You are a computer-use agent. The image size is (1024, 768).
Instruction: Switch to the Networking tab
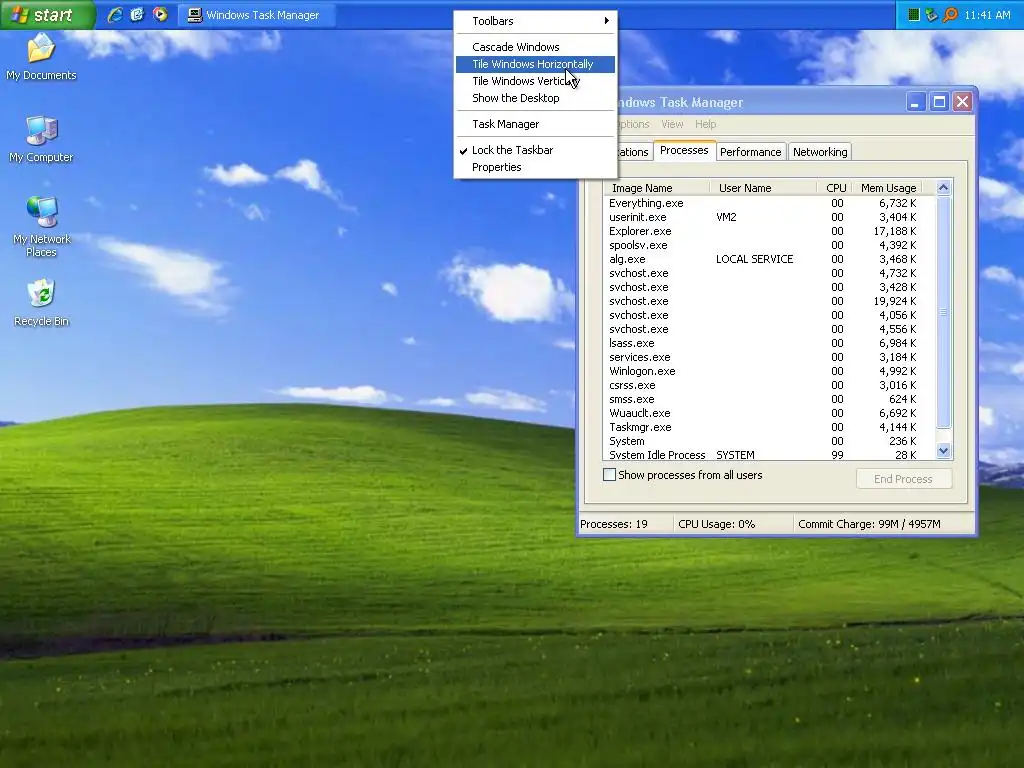(820, 152)
